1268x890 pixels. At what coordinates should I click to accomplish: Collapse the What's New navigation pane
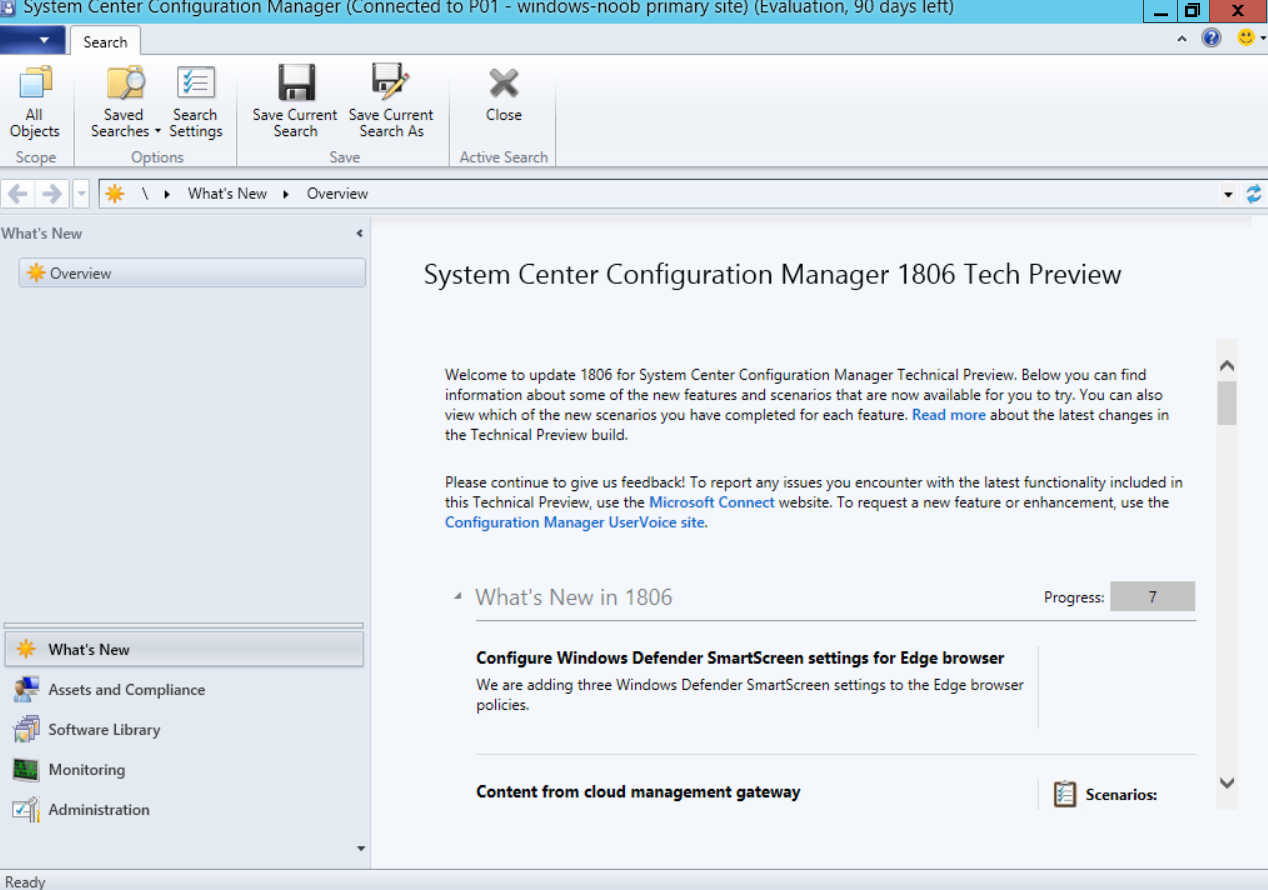(x=359, y=234)
